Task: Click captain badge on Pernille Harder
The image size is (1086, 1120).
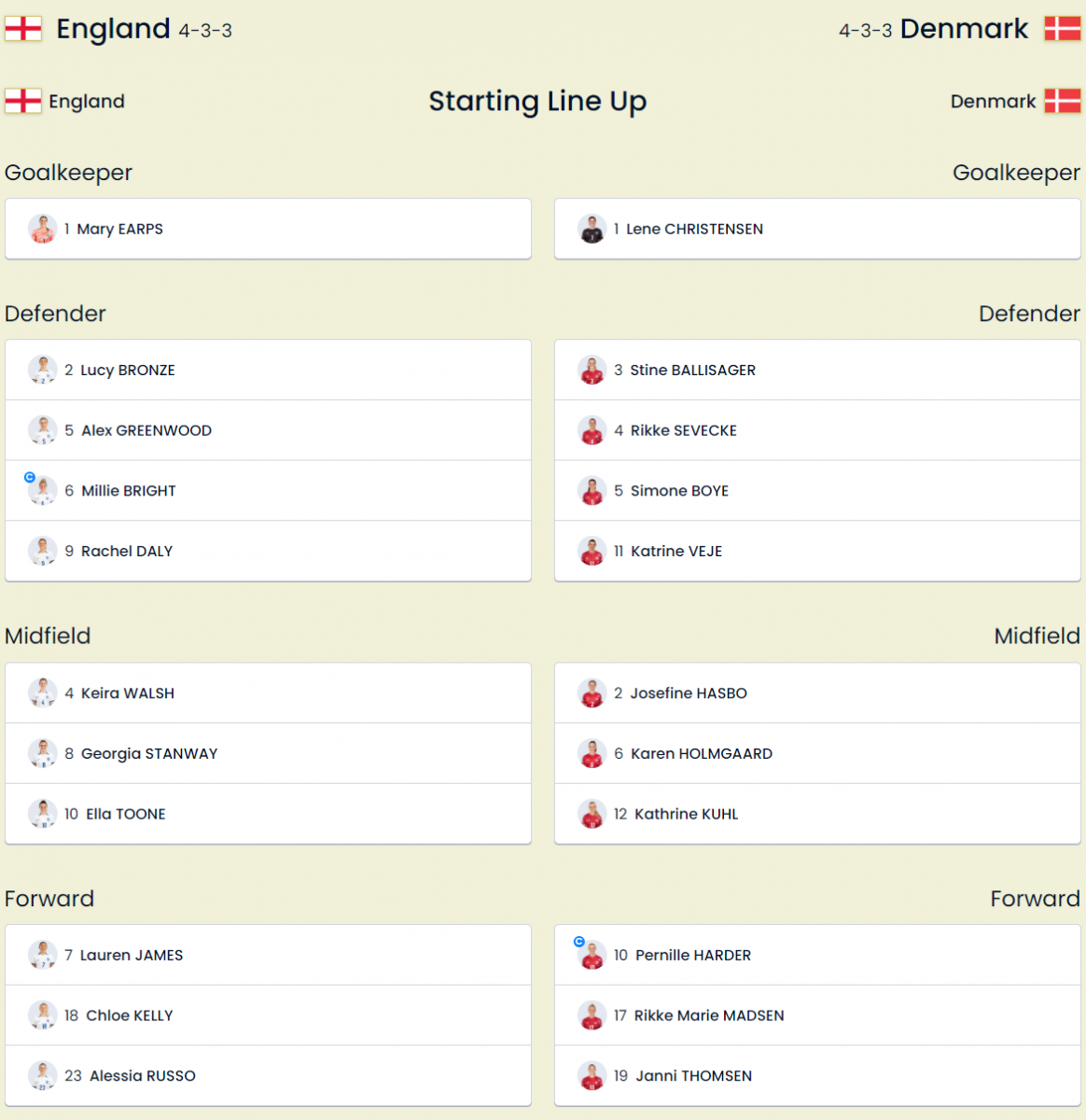Action: (x=579, y=942)
